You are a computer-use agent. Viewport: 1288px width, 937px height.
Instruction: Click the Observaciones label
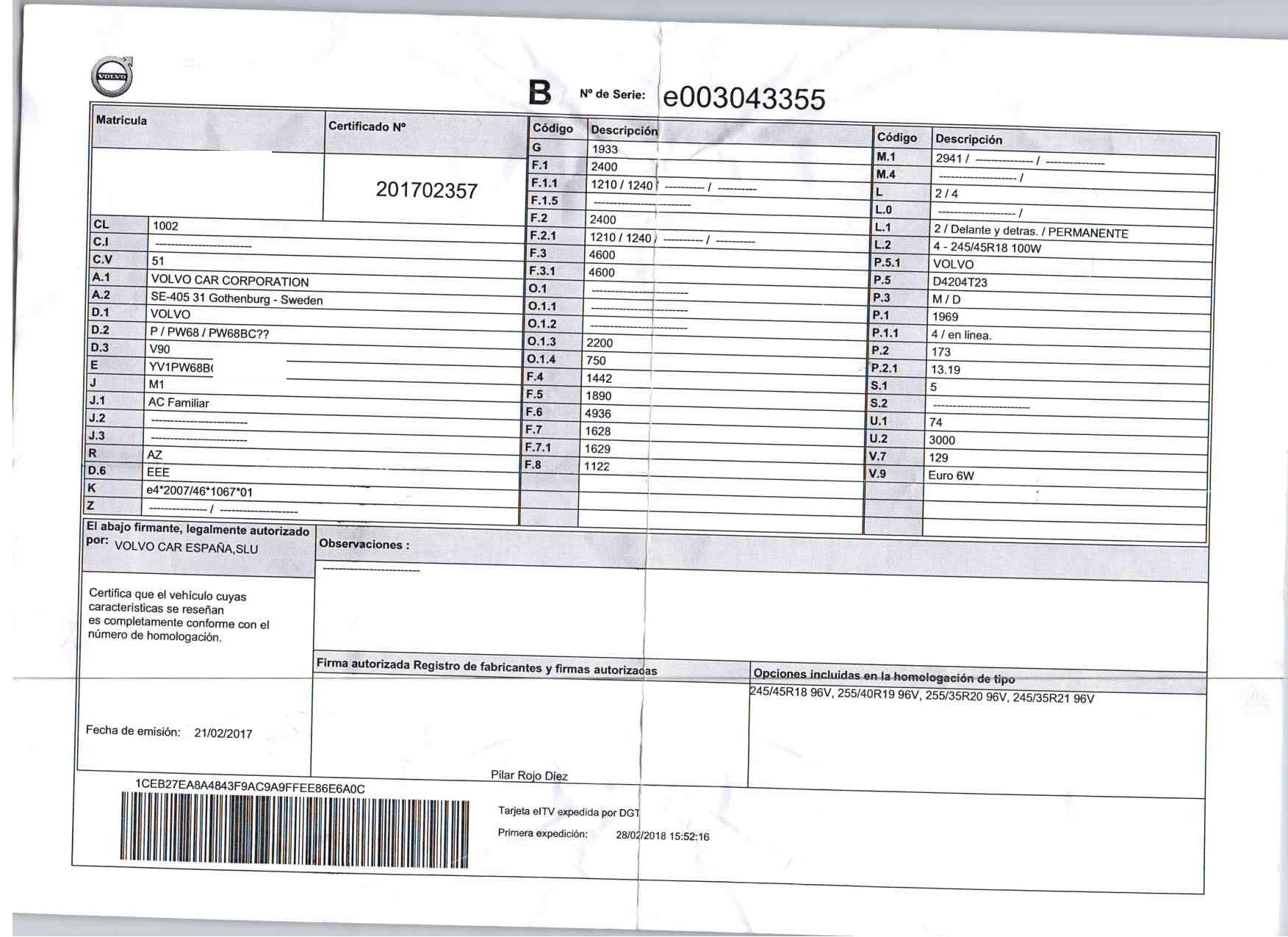point(364,545)
